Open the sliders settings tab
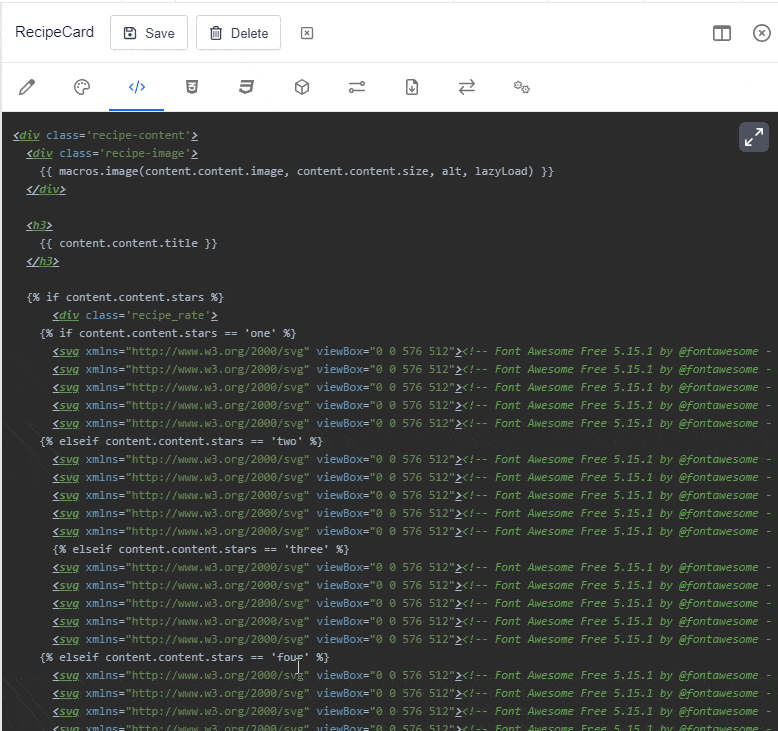Viewport: 778px width, 731px height. pyautogui.click(x=357, y=87)
